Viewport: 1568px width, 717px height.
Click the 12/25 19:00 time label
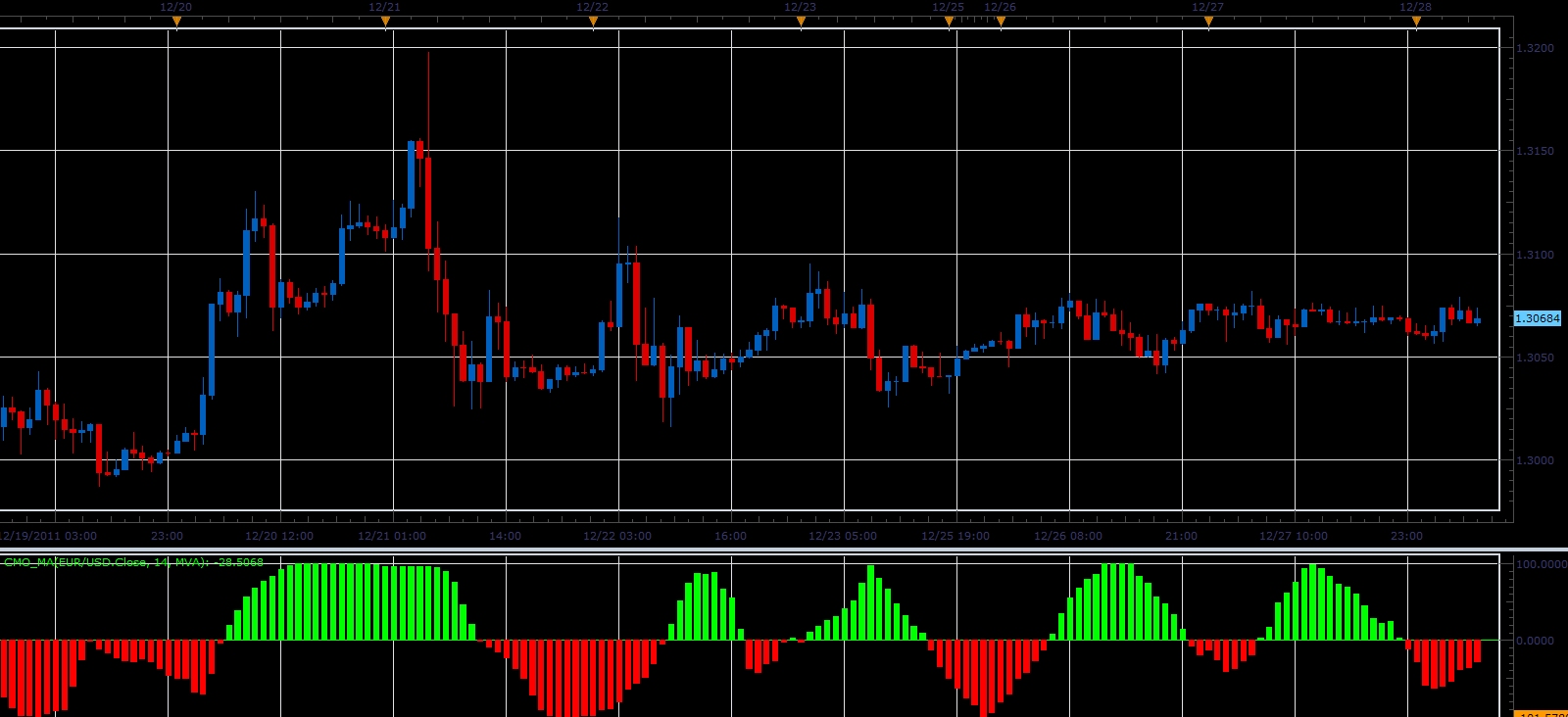tap(955, 536)
